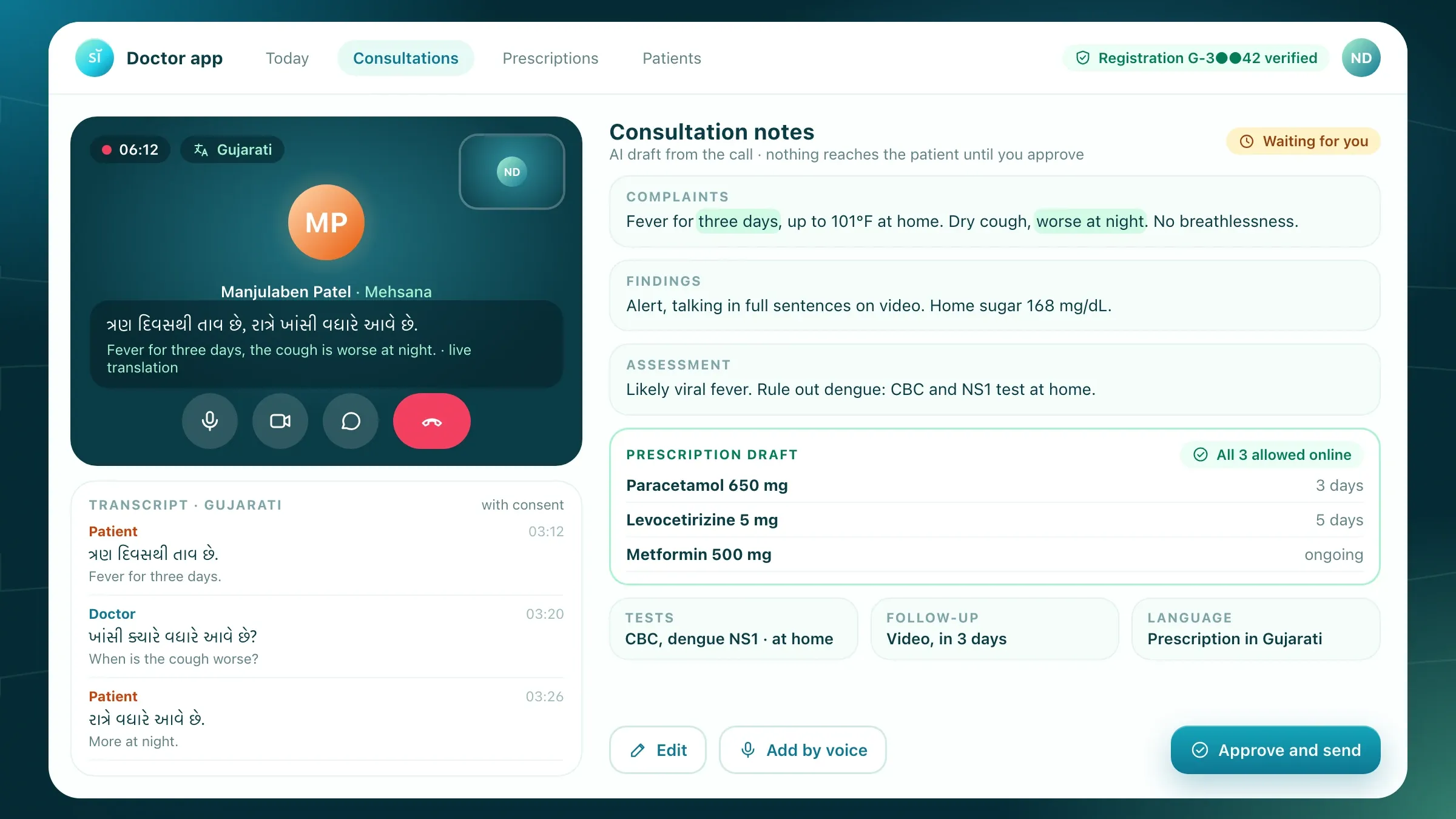Open the Patients tab

pyautogui.click(x=672, y=58)
